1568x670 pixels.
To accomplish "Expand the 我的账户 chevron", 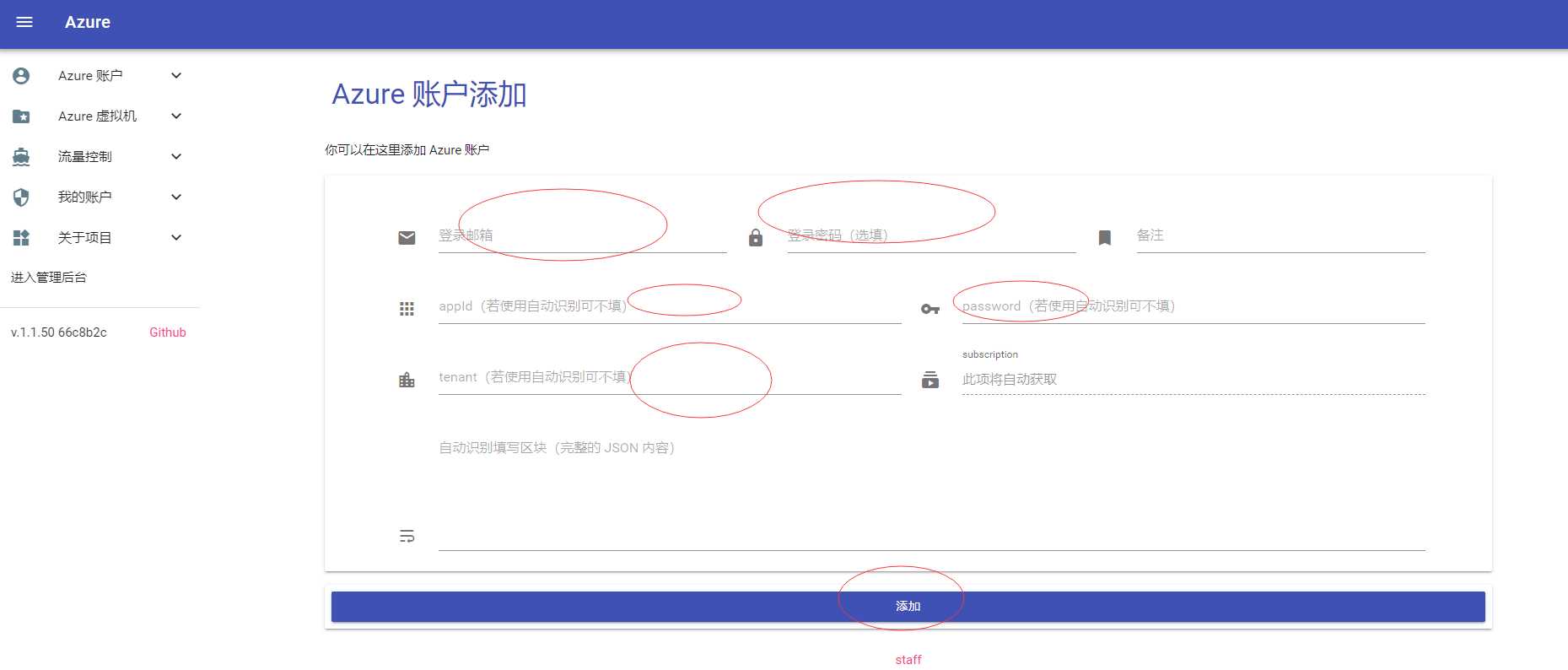I will [x=176, y=197].
